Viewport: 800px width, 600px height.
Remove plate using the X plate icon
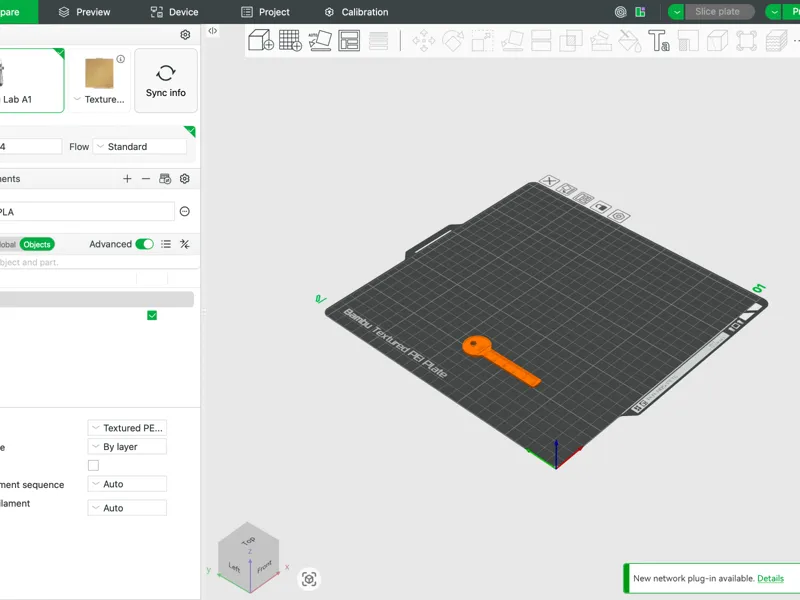tap(549, 181)
